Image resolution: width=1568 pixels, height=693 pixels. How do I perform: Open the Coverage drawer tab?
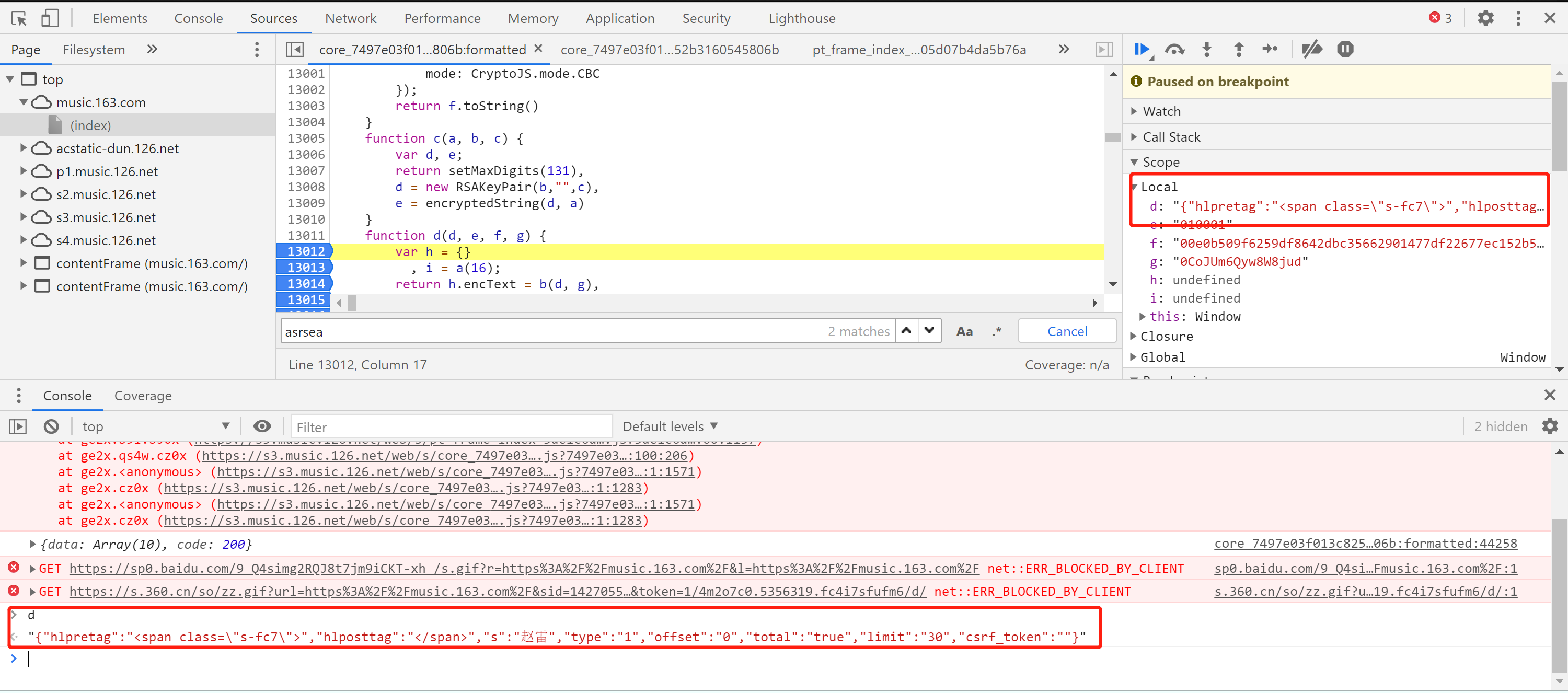coord(143,396)
